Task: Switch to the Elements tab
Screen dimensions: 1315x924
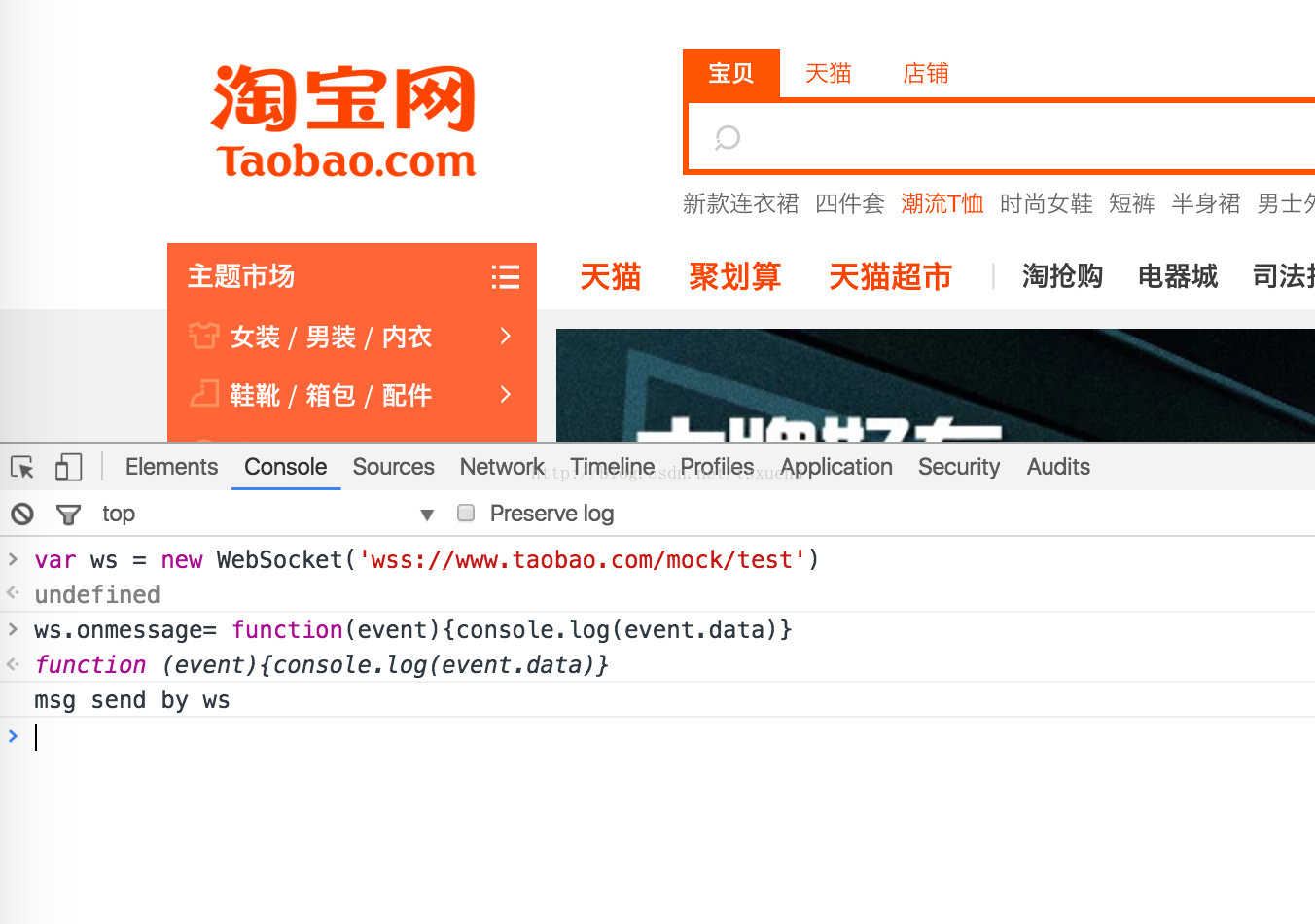Action: click(171, 467)
